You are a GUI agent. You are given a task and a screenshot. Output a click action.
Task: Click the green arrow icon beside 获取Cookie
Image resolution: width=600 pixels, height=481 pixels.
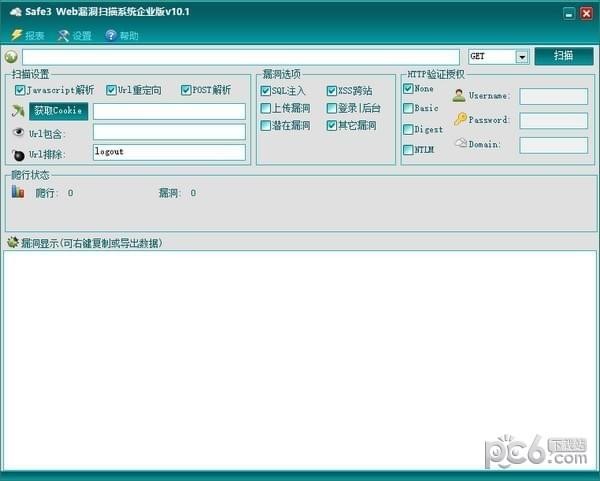(18, 111)
